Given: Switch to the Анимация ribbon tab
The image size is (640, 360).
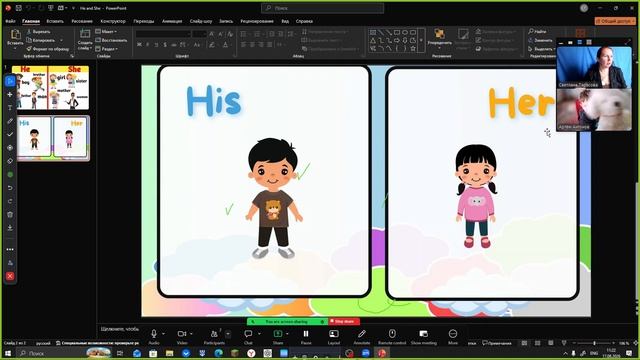Looking at the screenshot, I should 172,21.
